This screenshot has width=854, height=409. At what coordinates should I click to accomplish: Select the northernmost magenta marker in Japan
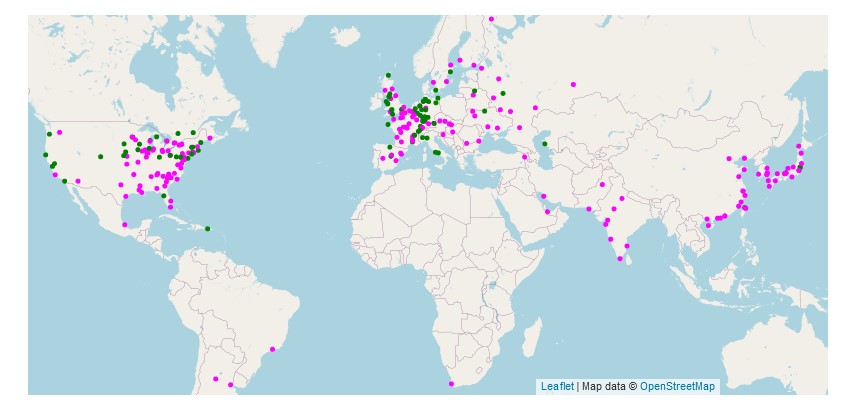point(799,146)
